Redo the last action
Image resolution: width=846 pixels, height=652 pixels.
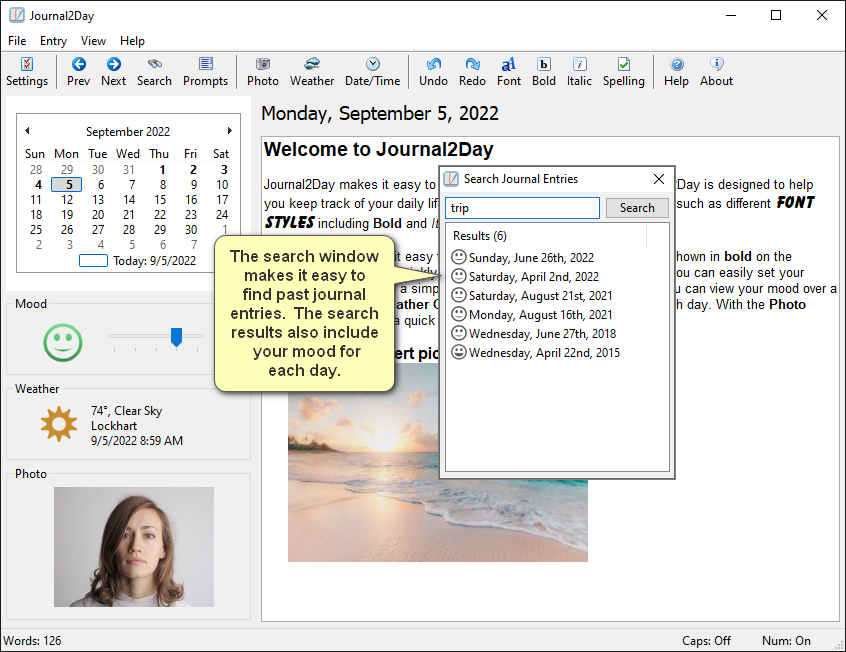coord(472,72)
